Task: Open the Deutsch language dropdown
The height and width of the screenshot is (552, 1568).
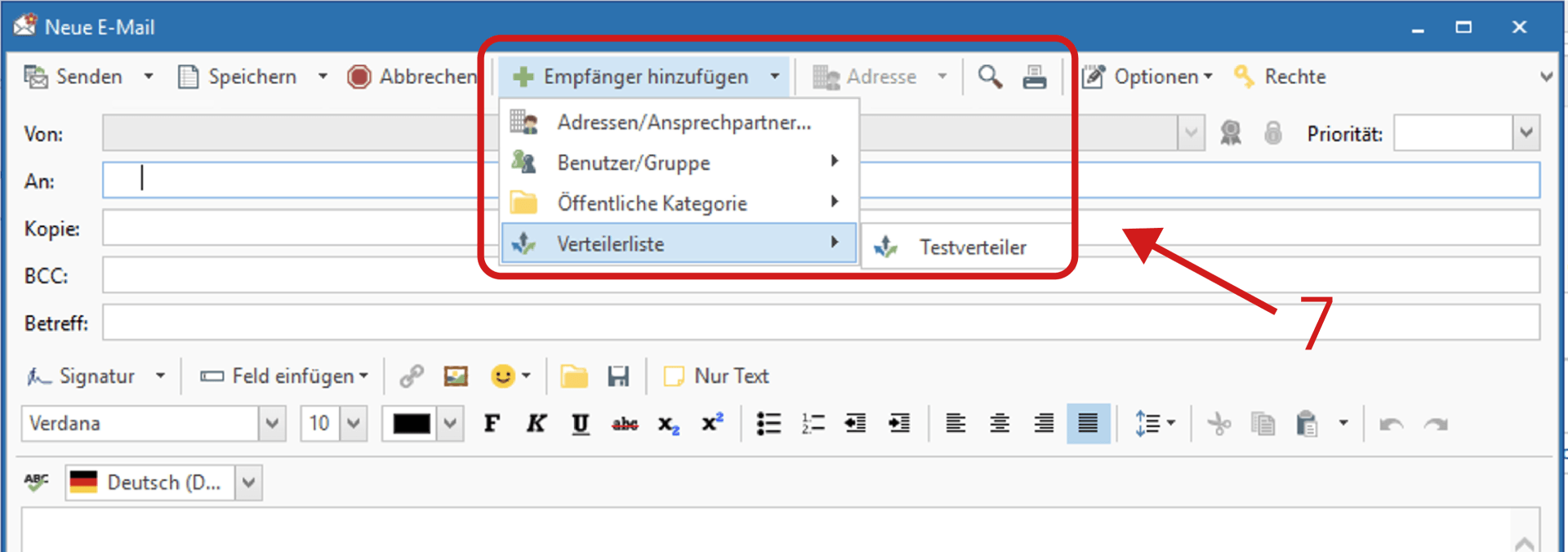Action: point(248,483)
